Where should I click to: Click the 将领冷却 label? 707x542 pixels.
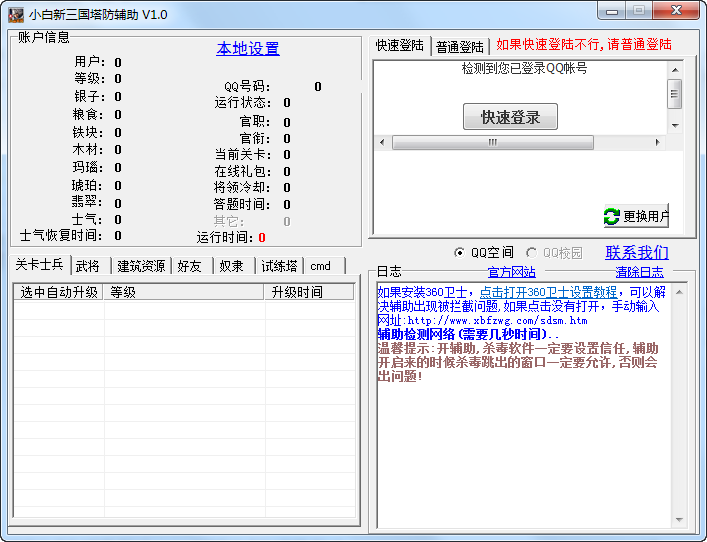[242, 187]
